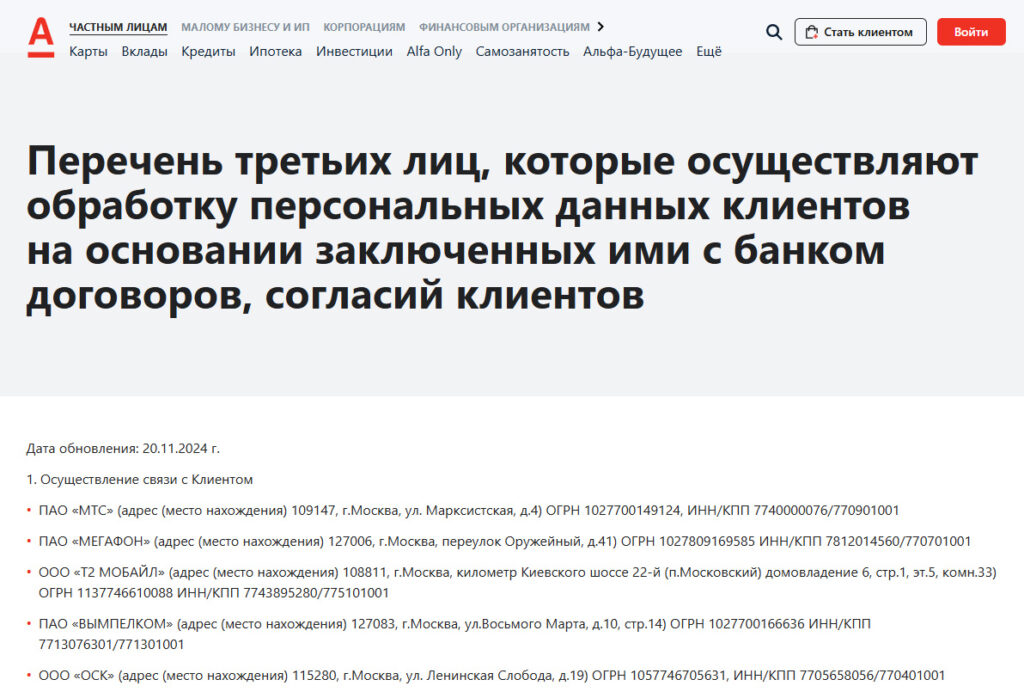Navigate to Кредиты
1024x698 pixels.
(208, 52)
